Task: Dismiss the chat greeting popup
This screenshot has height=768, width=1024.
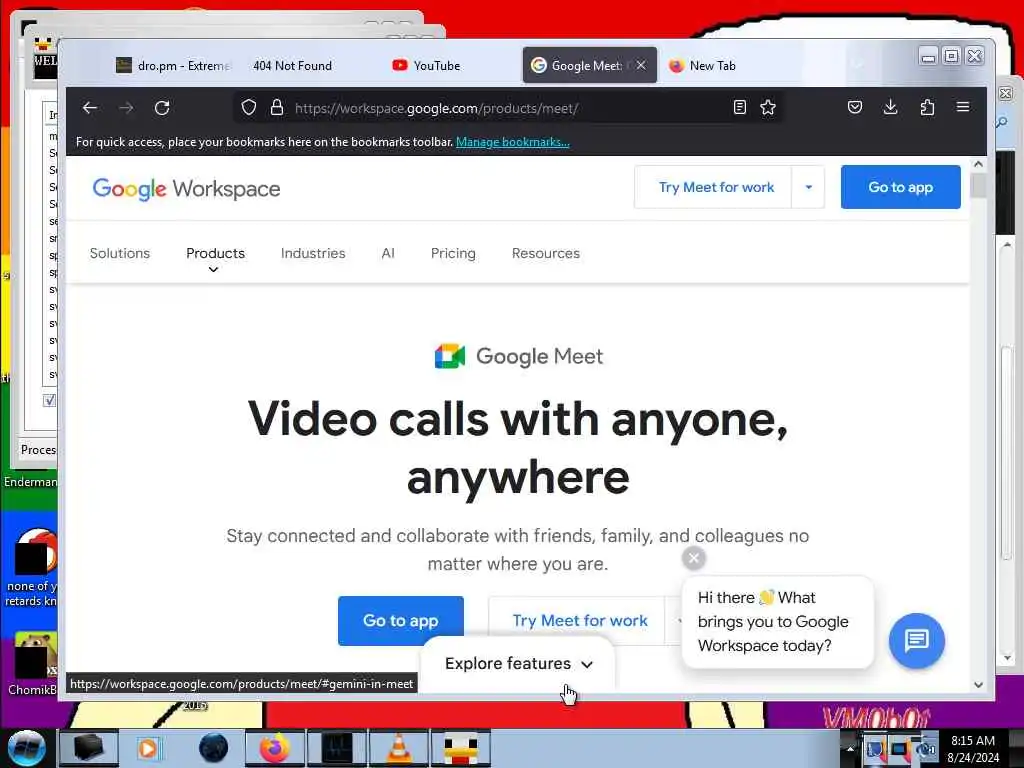Action: click(694, 558)
